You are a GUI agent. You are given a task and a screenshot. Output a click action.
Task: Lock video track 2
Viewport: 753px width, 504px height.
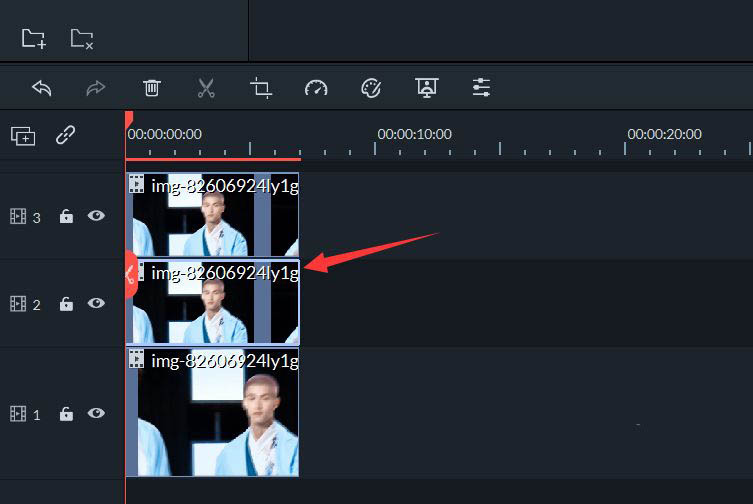coord(66,304)
